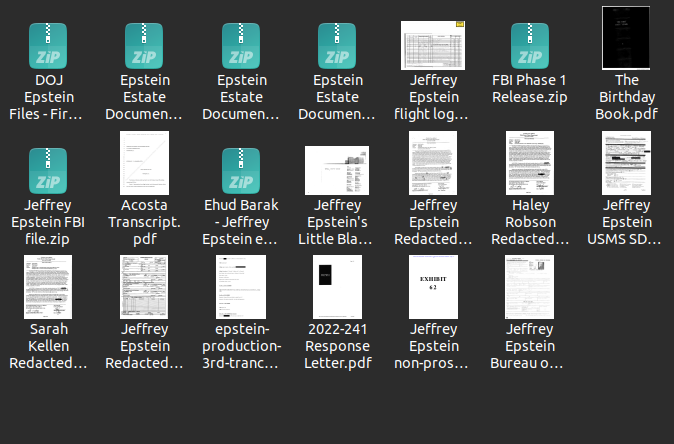
Task: Select the Jeffrey Epstein FBI file.zip icon
Action: point(48,171)
